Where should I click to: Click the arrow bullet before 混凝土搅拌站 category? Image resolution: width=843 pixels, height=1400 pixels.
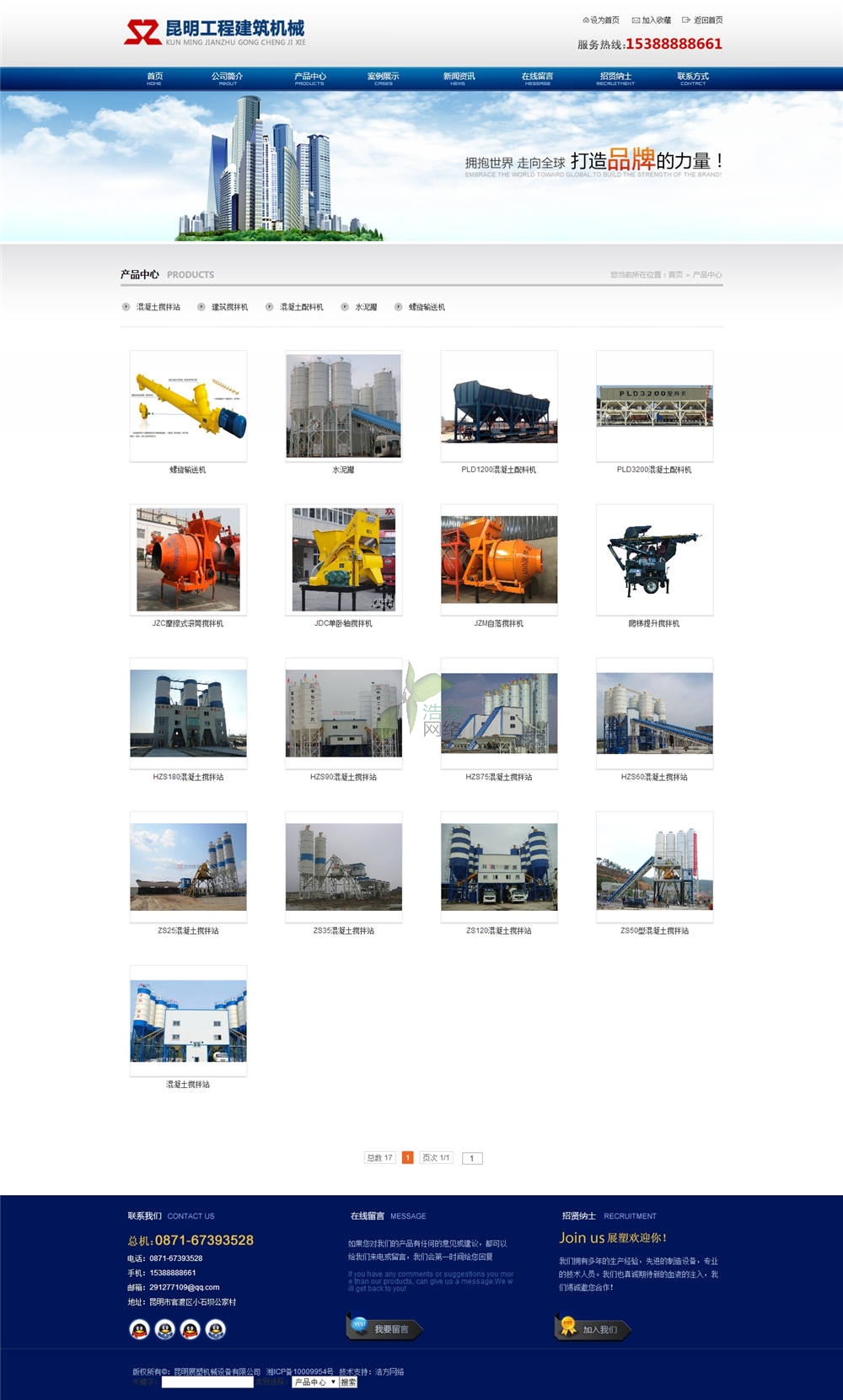pos(126,307)
